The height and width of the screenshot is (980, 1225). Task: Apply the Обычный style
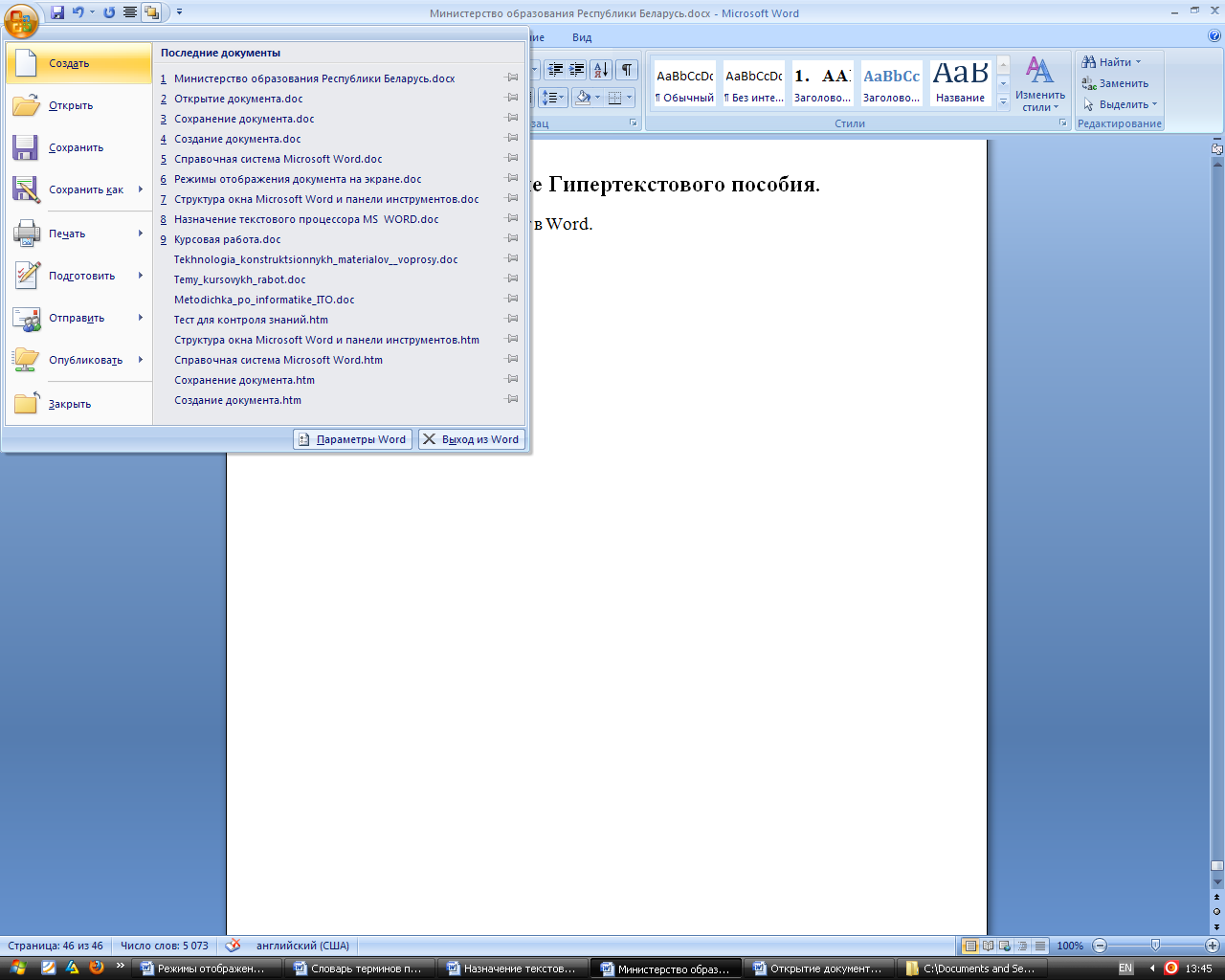tap(685, 84)
